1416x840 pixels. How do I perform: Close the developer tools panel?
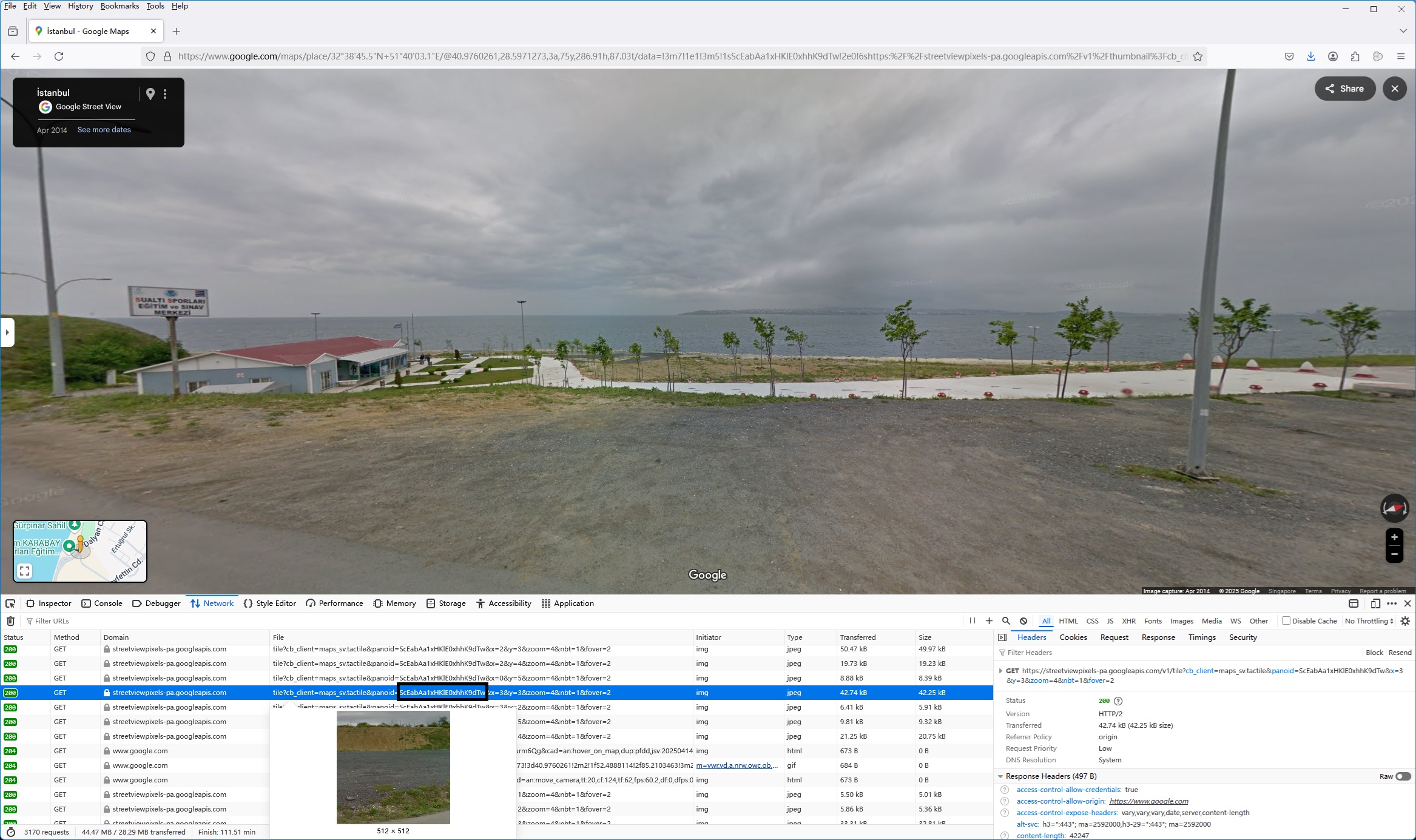[x=1408, y=603]
